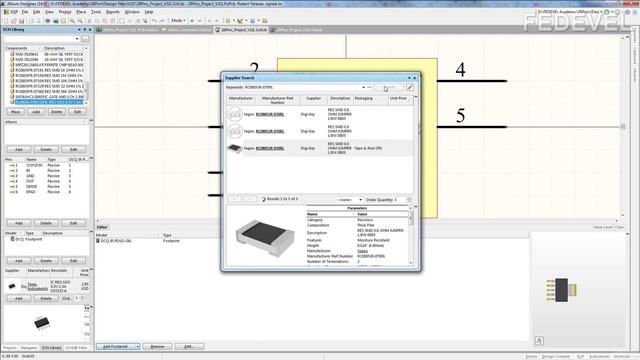Open the SCH Library filter dropdown
Screen dimensions: 640x360
point(77,39)
